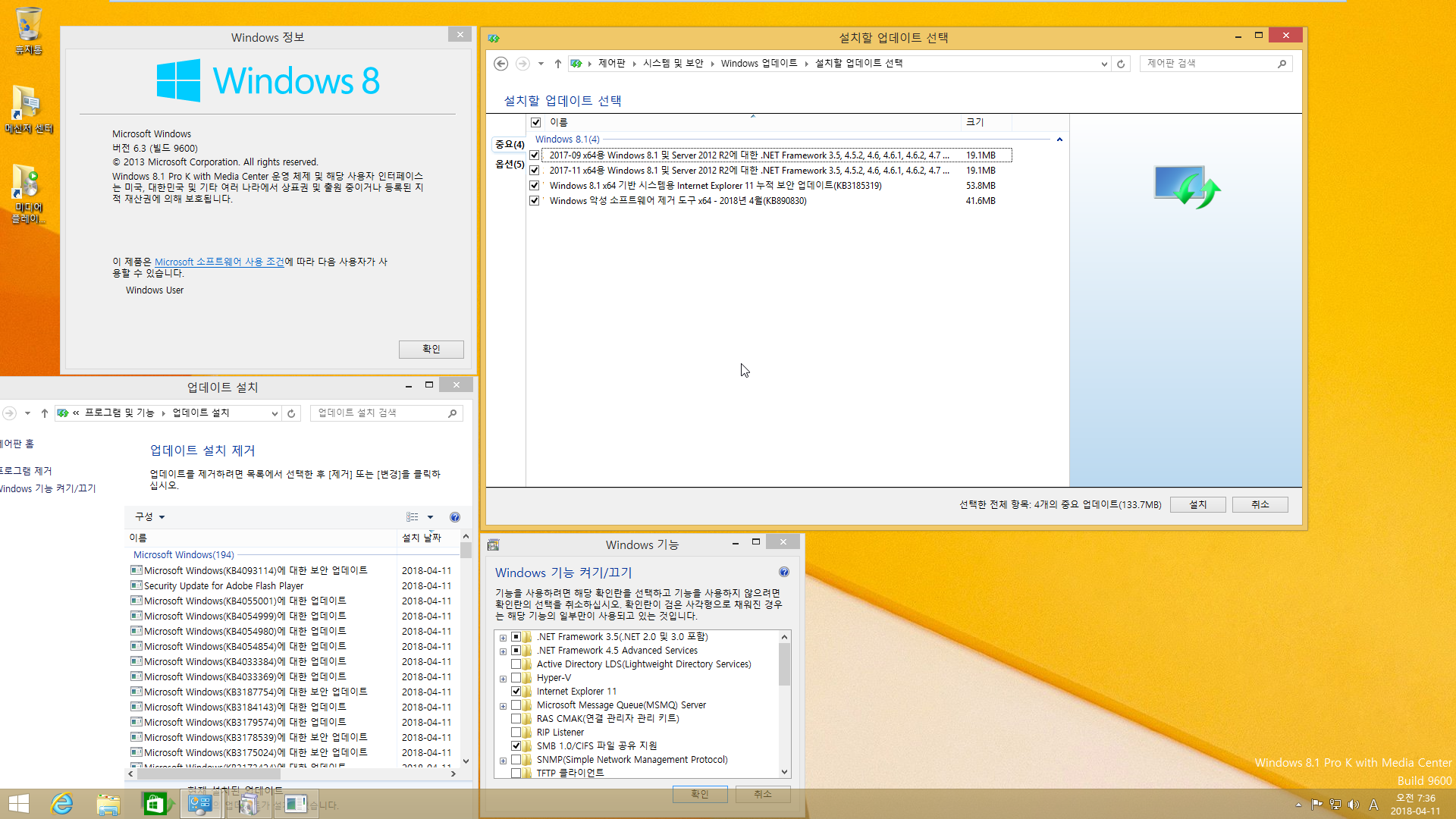
Task: Toggle the .NET Framework 3.5 feature checkbox
Action: 516,637
